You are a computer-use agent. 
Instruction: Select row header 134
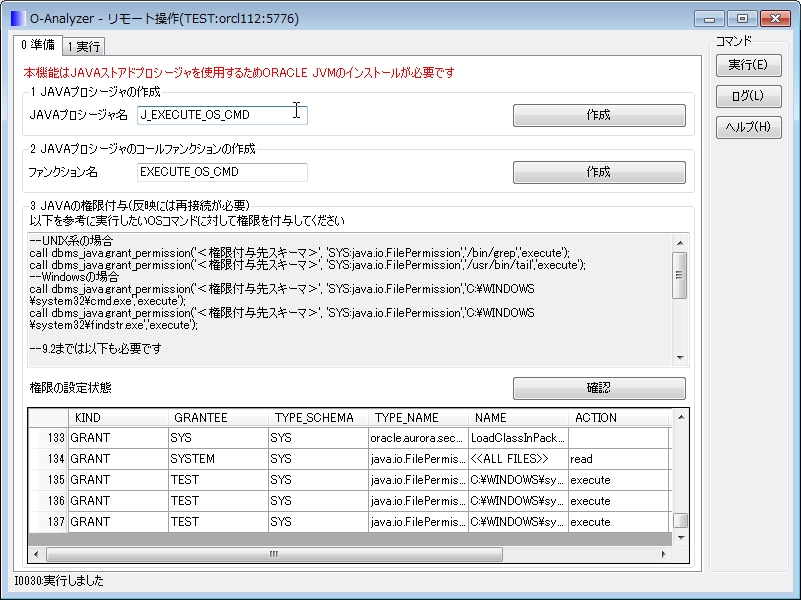point(49,459)
